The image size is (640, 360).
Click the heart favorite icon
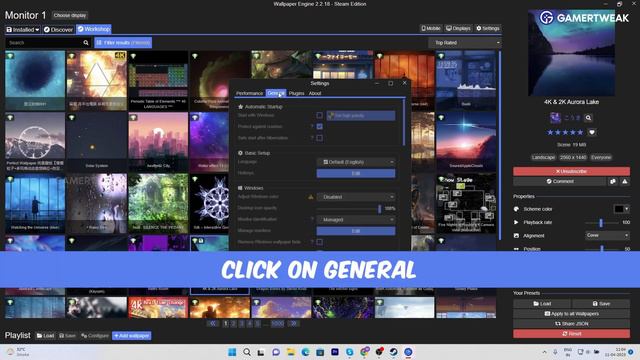click(x=592, y=132)
